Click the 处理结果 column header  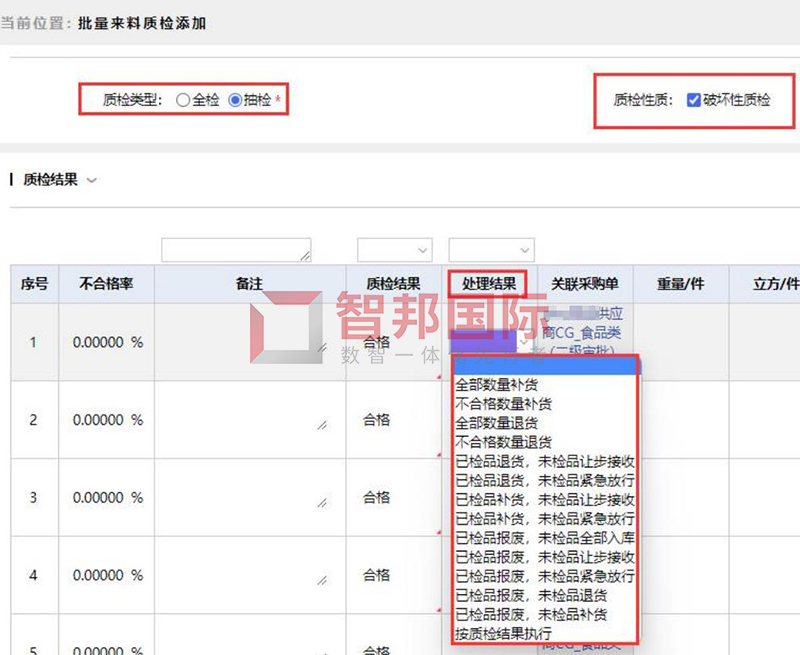point(489,284)
